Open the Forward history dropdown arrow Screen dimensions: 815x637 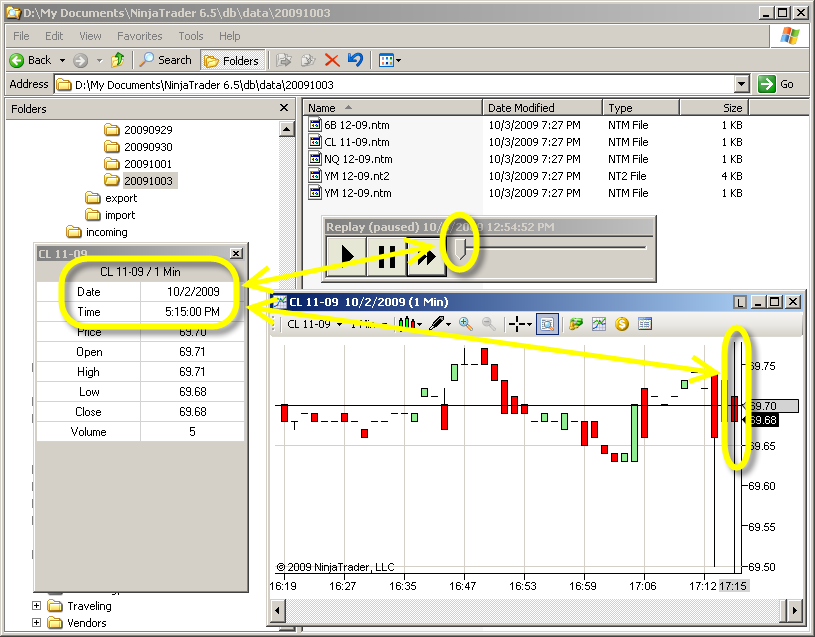[x=99, y=61]
